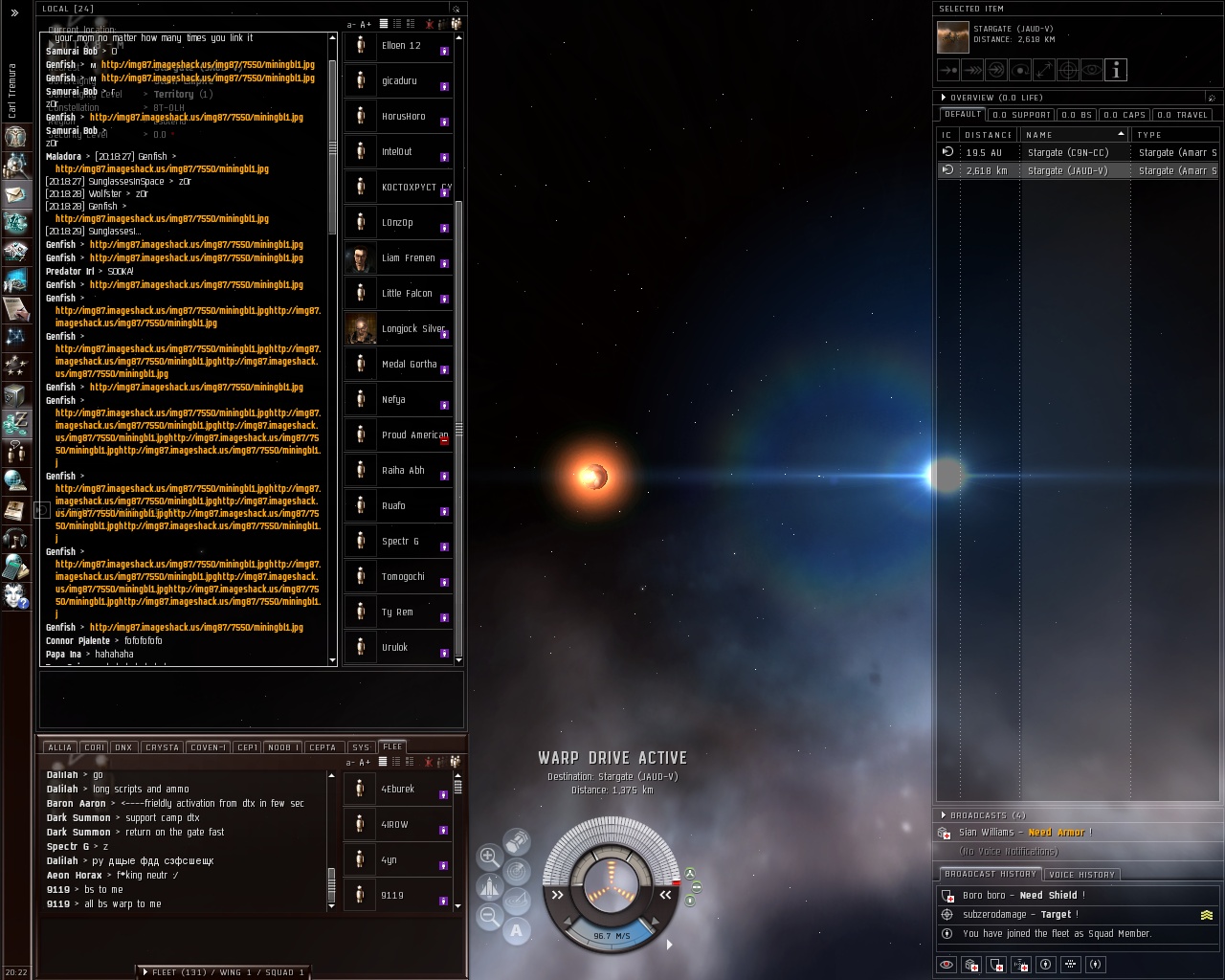Switch Local member list to second view mode
The image size is (1225, 980).
coord(397,24)
